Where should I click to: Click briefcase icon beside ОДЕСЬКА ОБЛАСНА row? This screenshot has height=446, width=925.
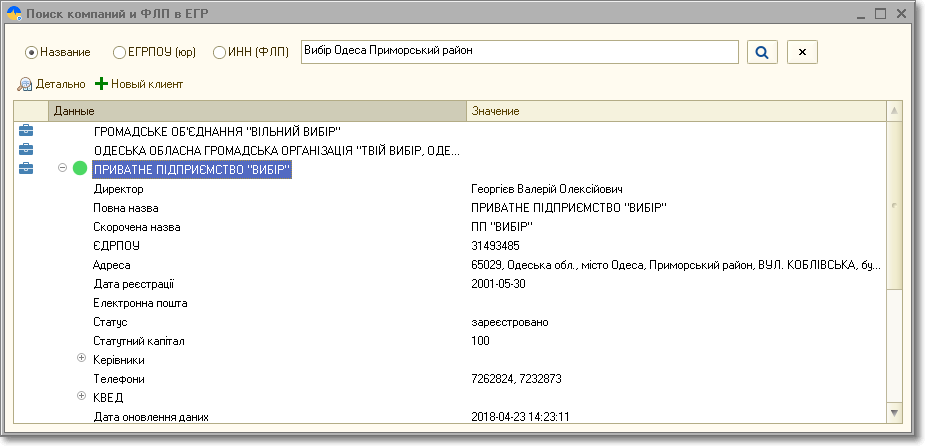26,150
